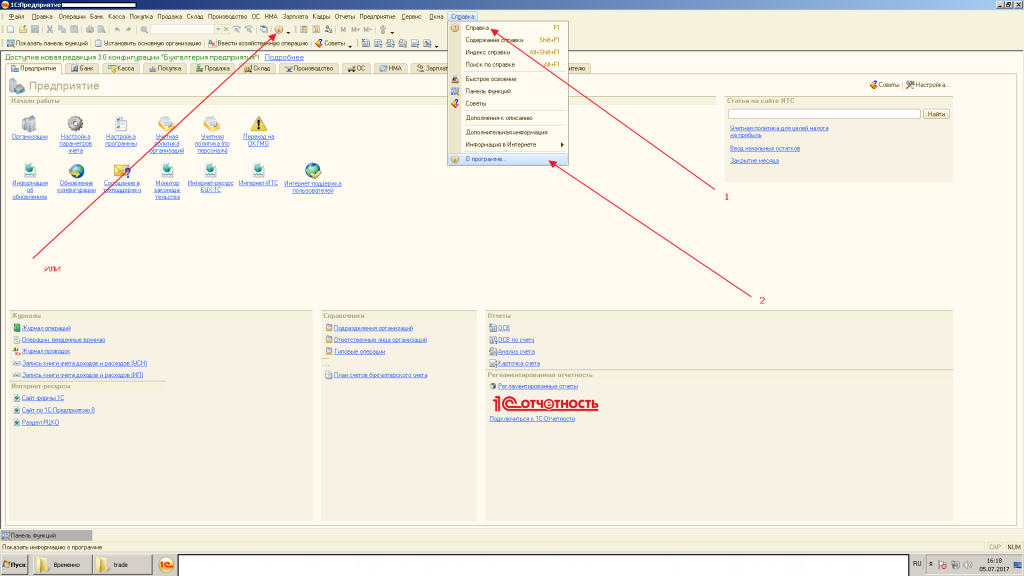
Task: Open the Файл menu in menu bar
Action: 16,16
